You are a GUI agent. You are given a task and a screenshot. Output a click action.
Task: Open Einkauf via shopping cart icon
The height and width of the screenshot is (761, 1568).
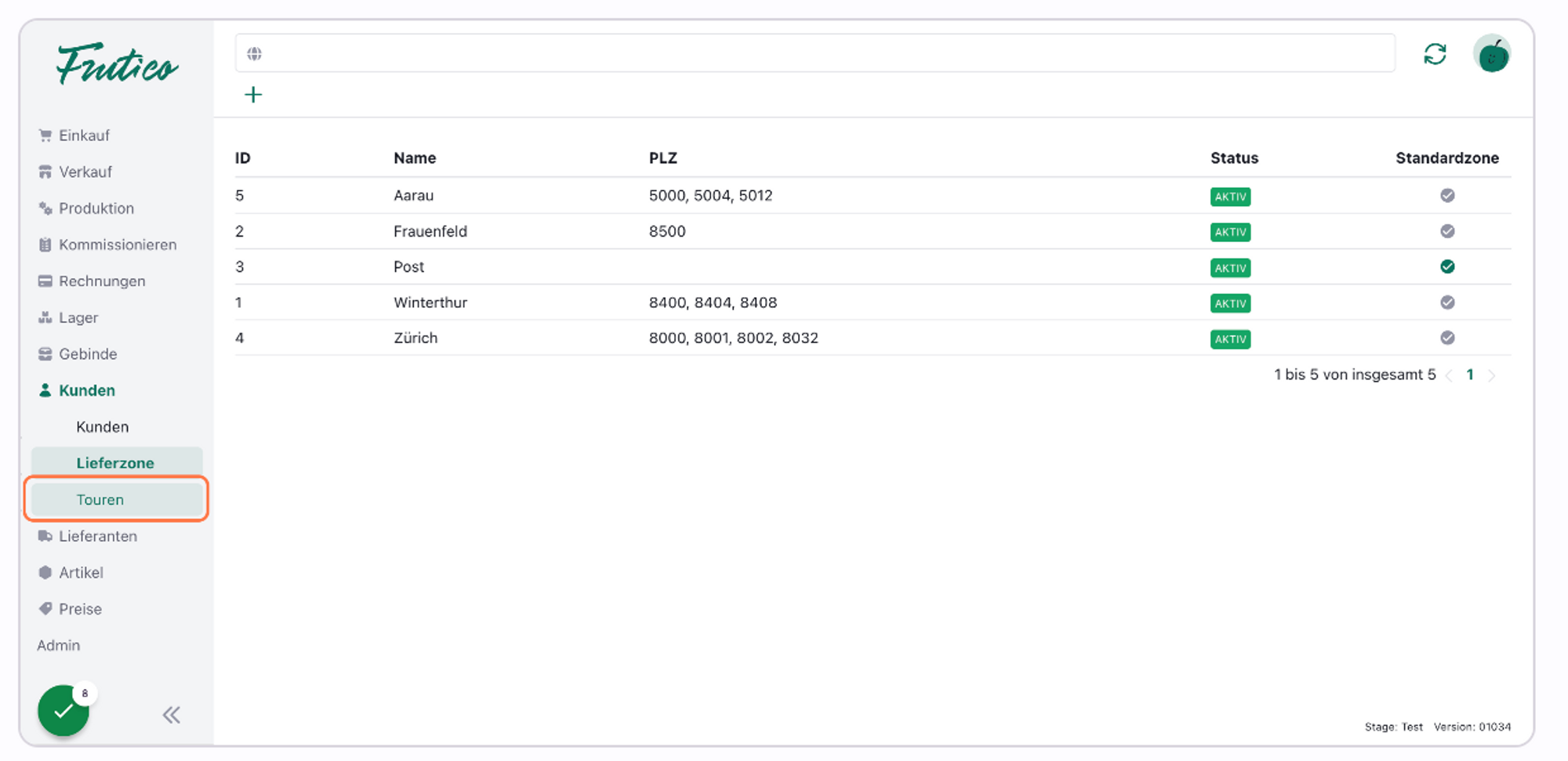click(45, 136)
